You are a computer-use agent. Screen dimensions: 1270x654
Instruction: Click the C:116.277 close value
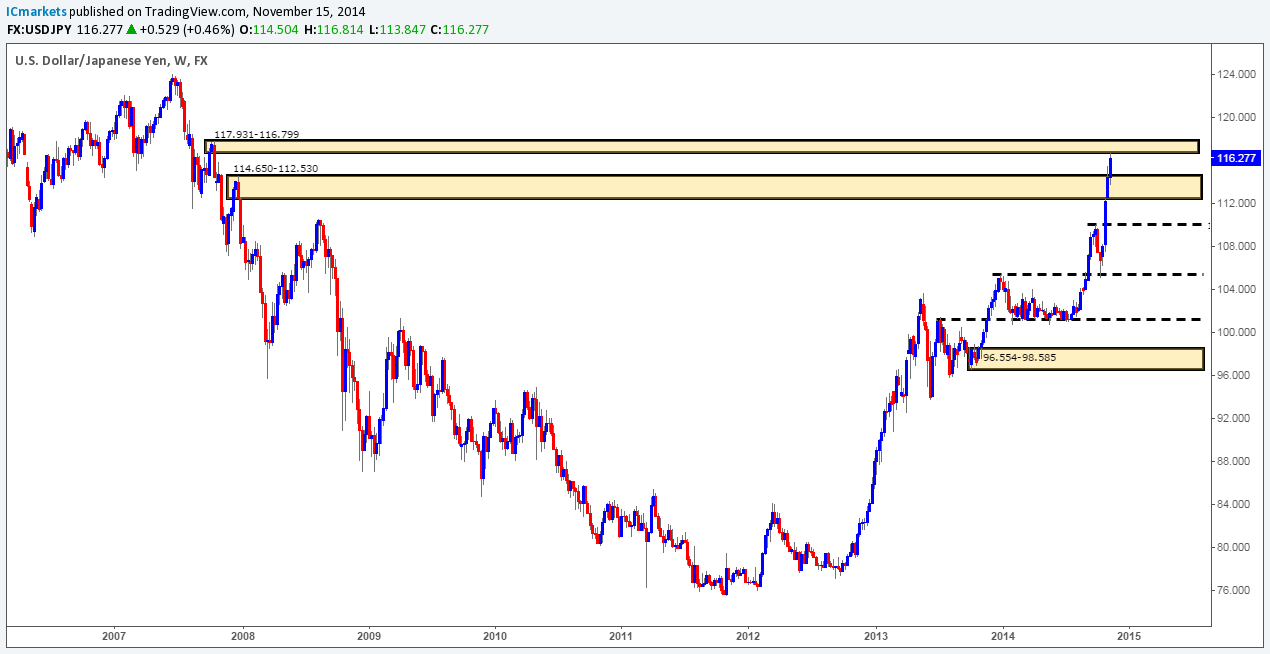[461, 30]
